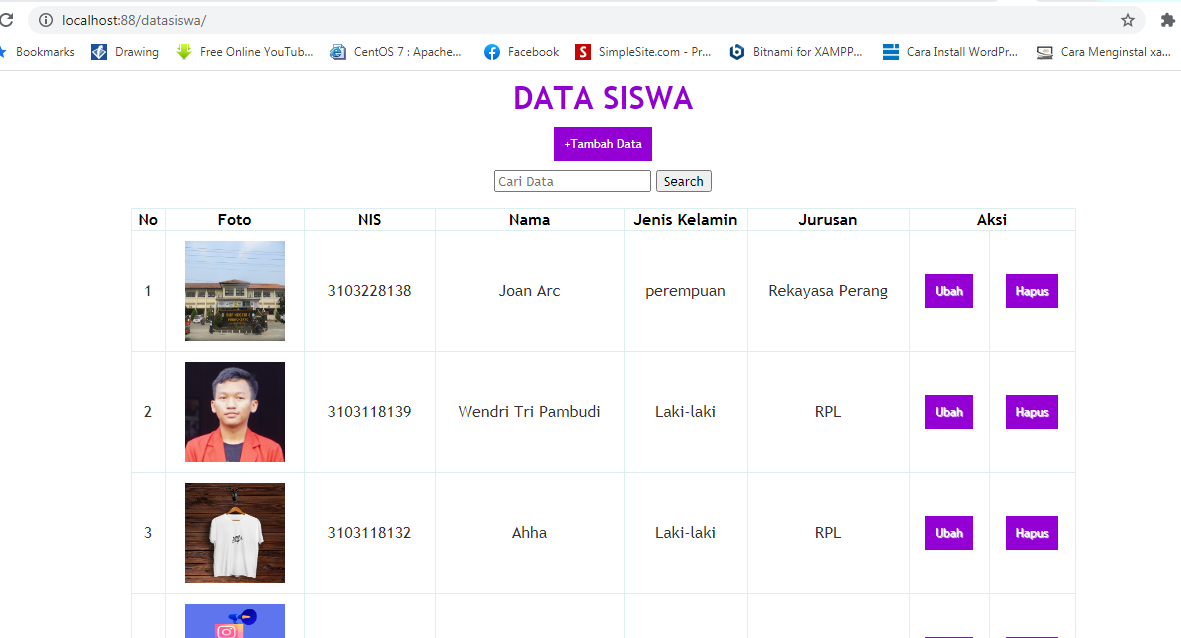Click the No column header
Image resolution: width=1181 pixels, height=638 pixels.
click(x=148, y=220)
